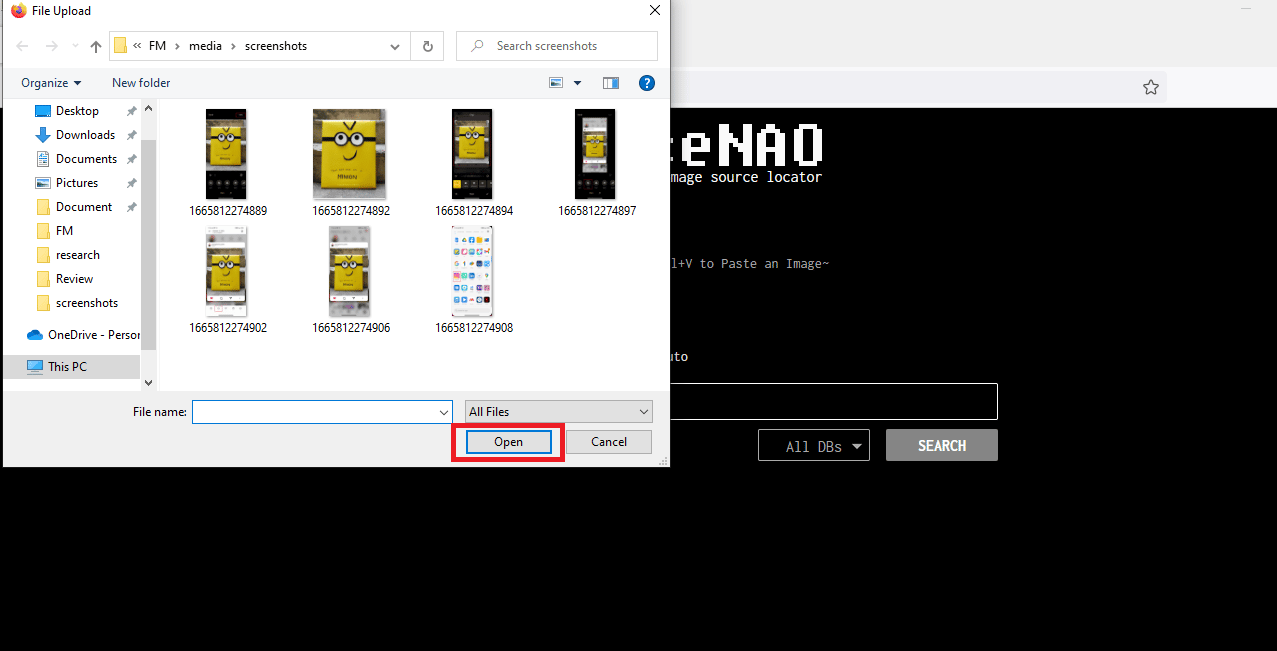Select image 1665812274908
The width and height of the screenshot is (1277, 651).
[473, 280]
